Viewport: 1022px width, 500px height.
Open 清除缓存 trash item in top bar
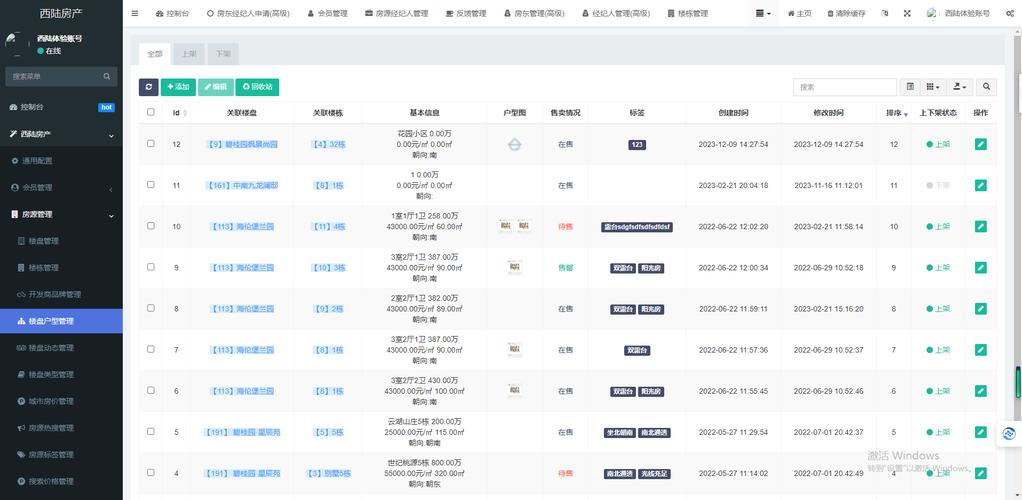tap(846, 13)
